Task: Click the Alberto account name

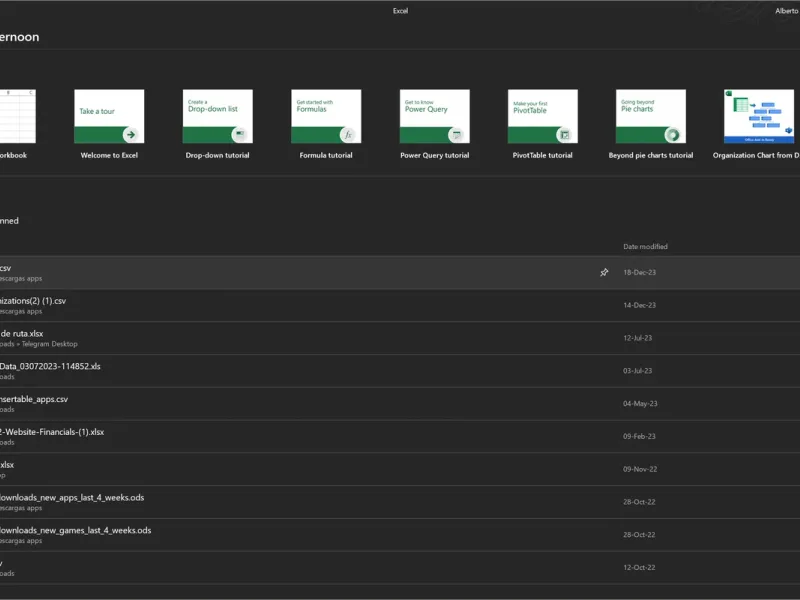Action: pyautogui.click(x=786, y=11)
